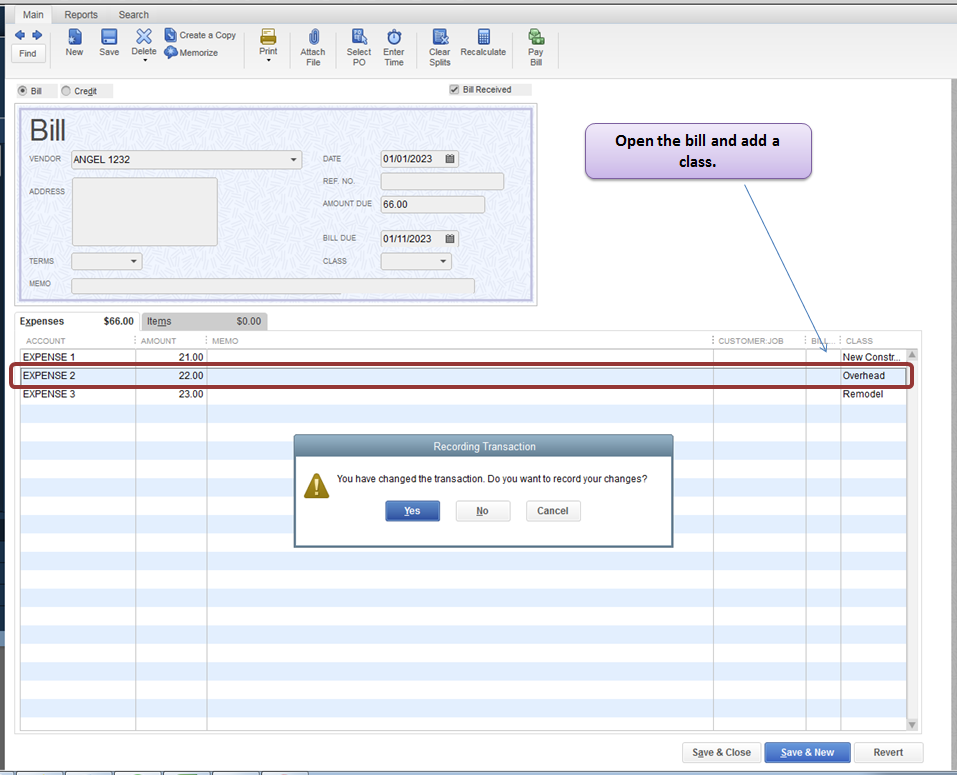Confirm changes with Yes button
The image size is (957, 775).
coord(413,511)
